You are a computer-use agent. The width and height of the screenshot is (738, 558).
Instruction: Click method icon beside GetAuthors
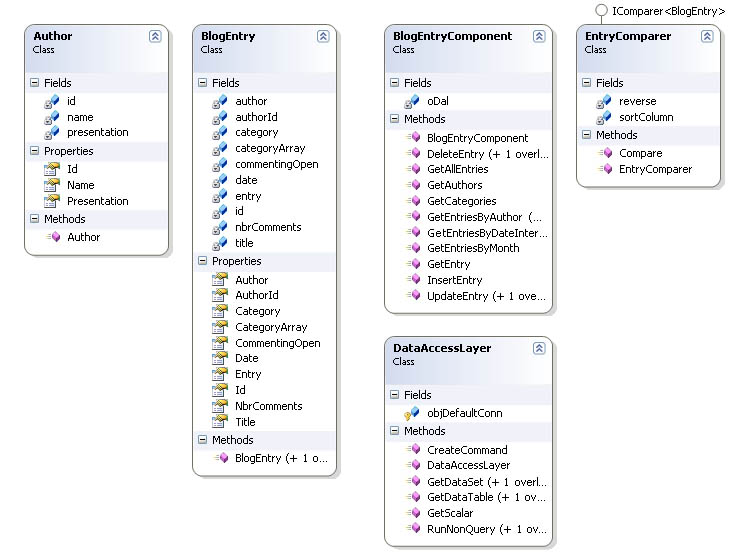[414, 185]
